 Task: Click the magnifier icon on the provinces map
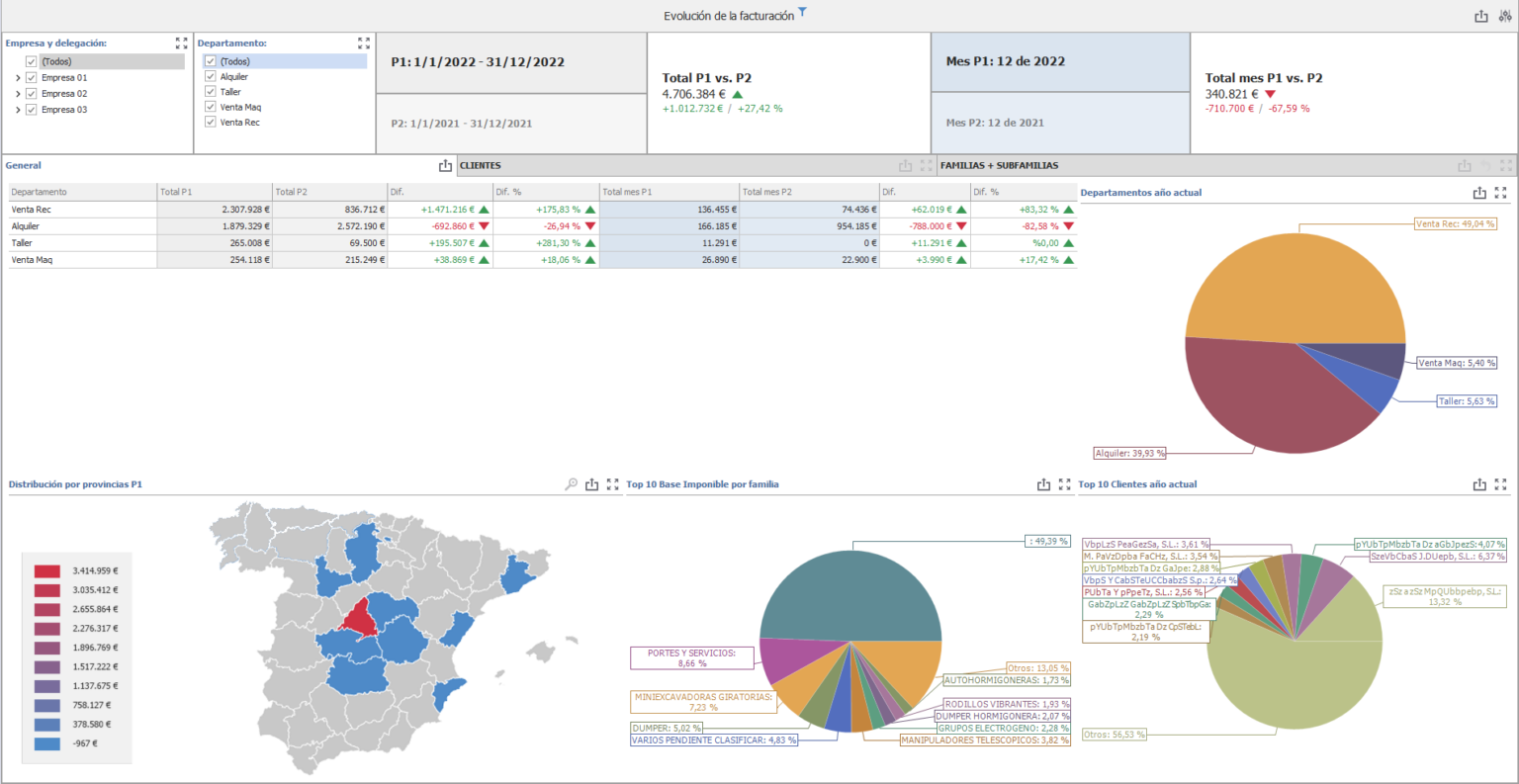(x=571, y=484)
